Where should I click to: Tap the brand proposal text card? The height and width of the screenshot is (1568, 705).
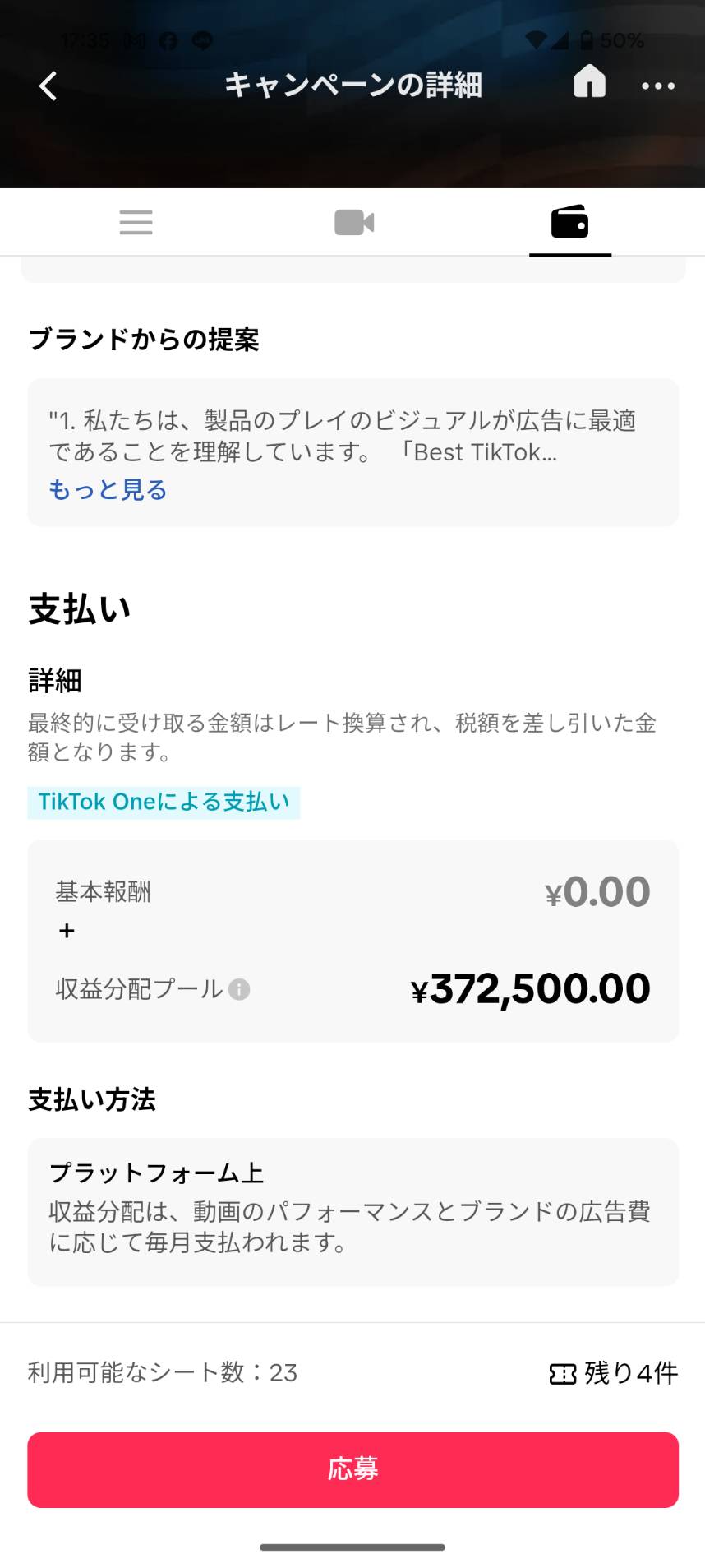pyautogui.click(x=352, y=437)
